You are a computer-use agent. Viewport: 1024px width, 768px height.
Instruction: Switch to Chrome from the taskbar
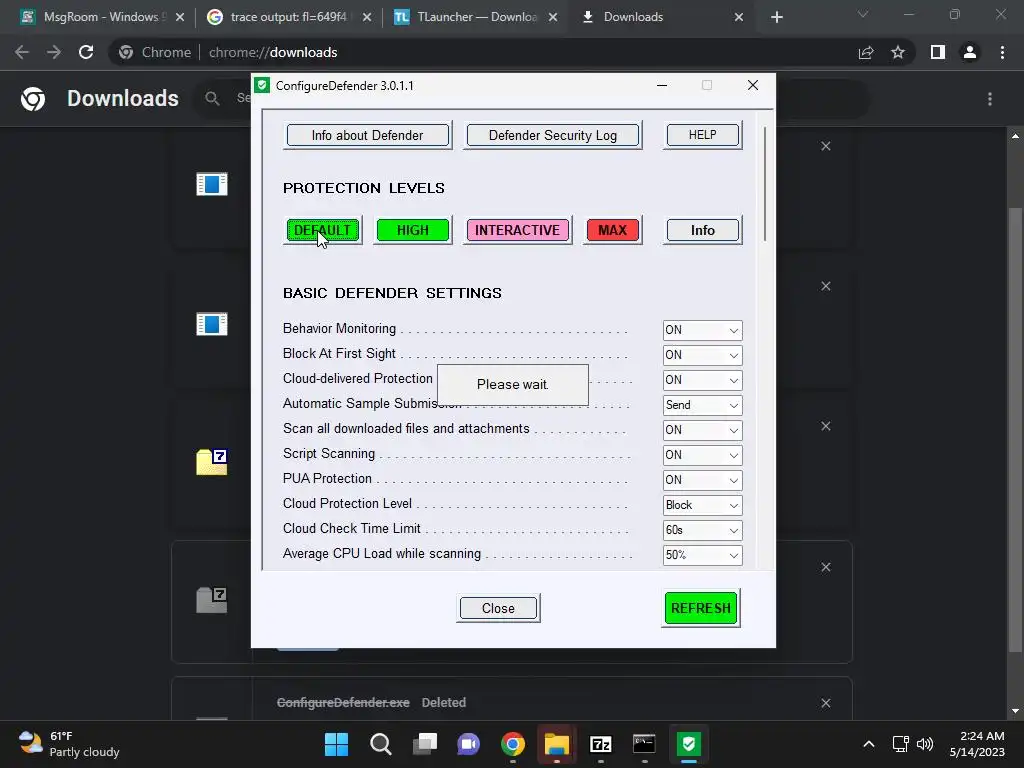point(513,744)
